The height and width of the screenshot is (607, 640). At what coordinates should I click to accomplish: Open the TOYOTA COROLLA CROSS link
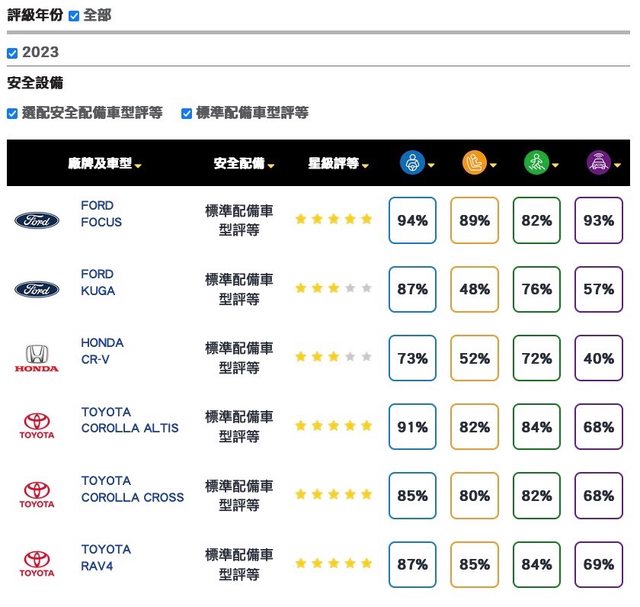click(132, 489)
